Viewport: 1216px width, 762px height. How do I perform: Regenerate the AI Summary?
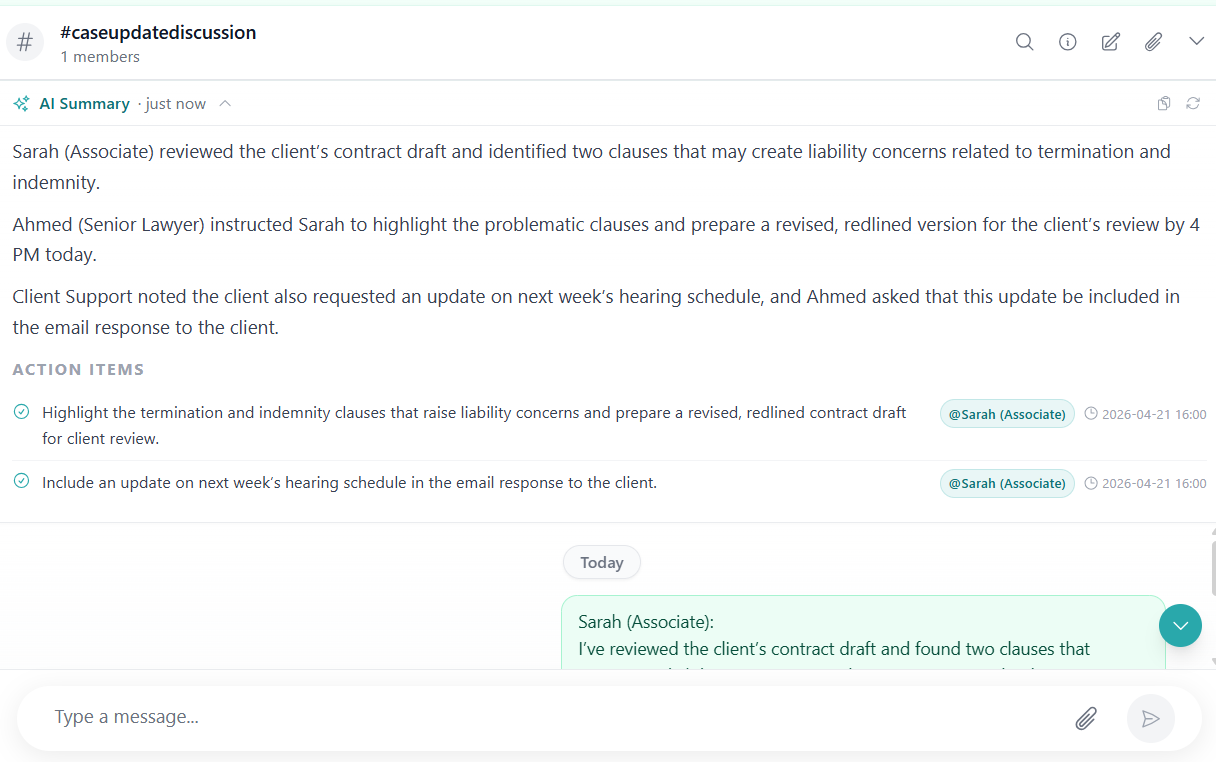tap(1193, 104)
